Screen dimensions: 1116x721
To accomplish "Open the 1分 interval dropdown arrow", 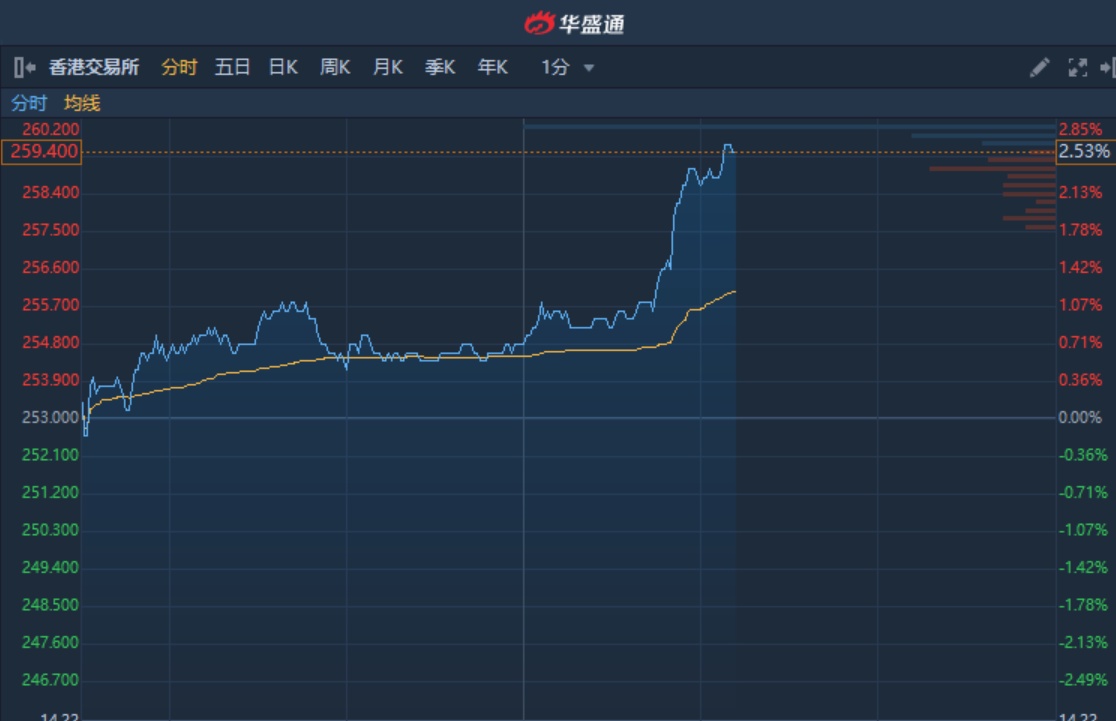I will pos(589,68).
